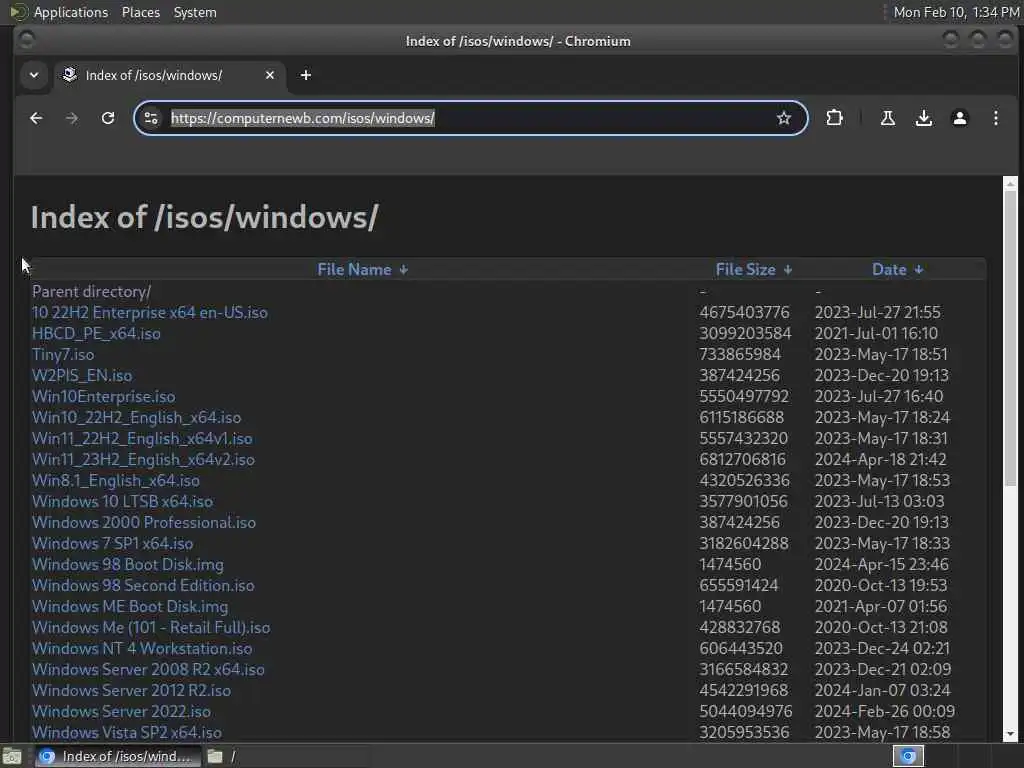Open the Extensions puzzle icon
Image resolution: width=1024 pixels, height=768 pixels.
834,118
